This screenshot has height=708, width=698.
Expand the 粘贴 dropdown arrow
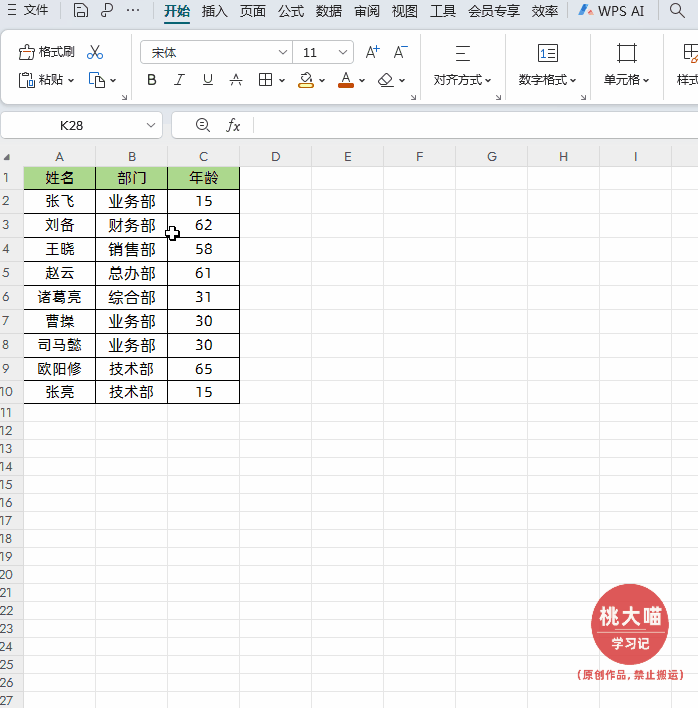click(71, 80)
